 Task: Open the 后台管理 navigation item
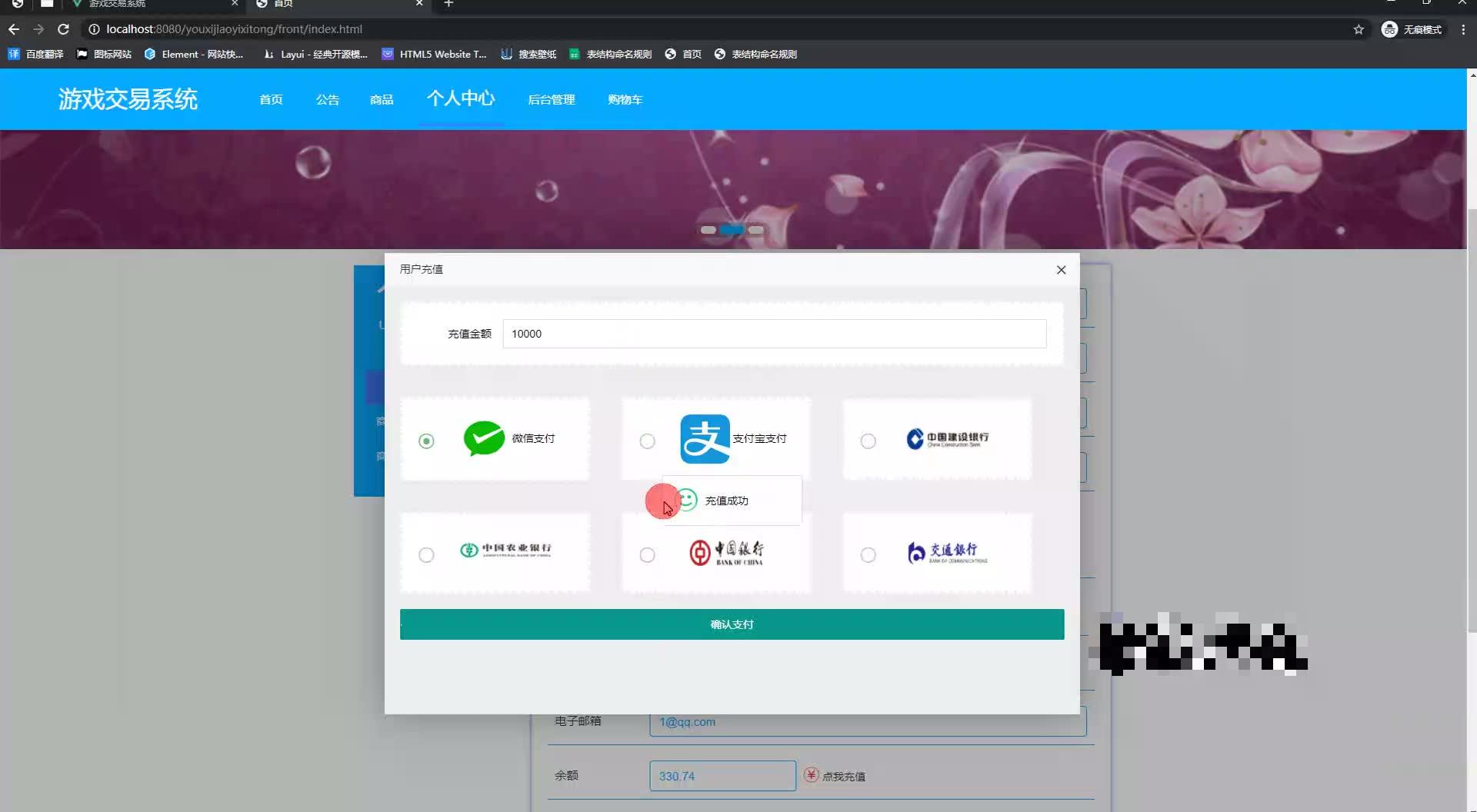click(x=551, y=100)
